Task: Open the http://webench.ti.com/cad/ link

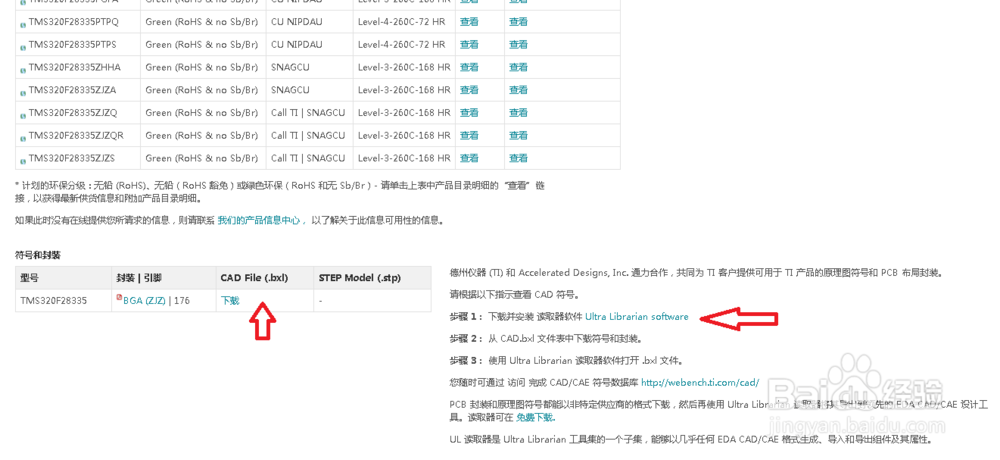Action: point(700,383)
